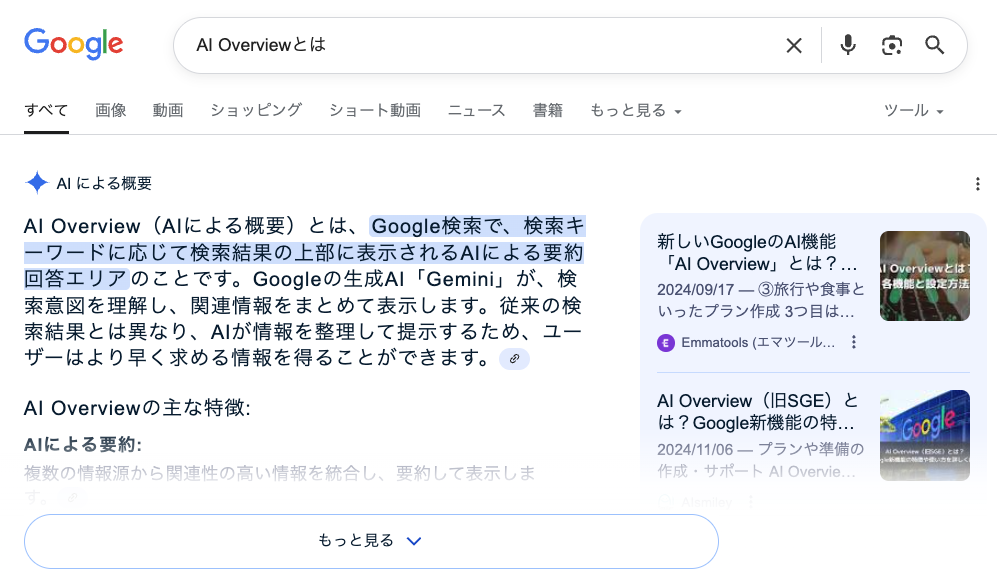Viewport: 997px width, 578px height.
Task: Click the highlighted text Google検索で、検索キ
Action: point(478,226)
